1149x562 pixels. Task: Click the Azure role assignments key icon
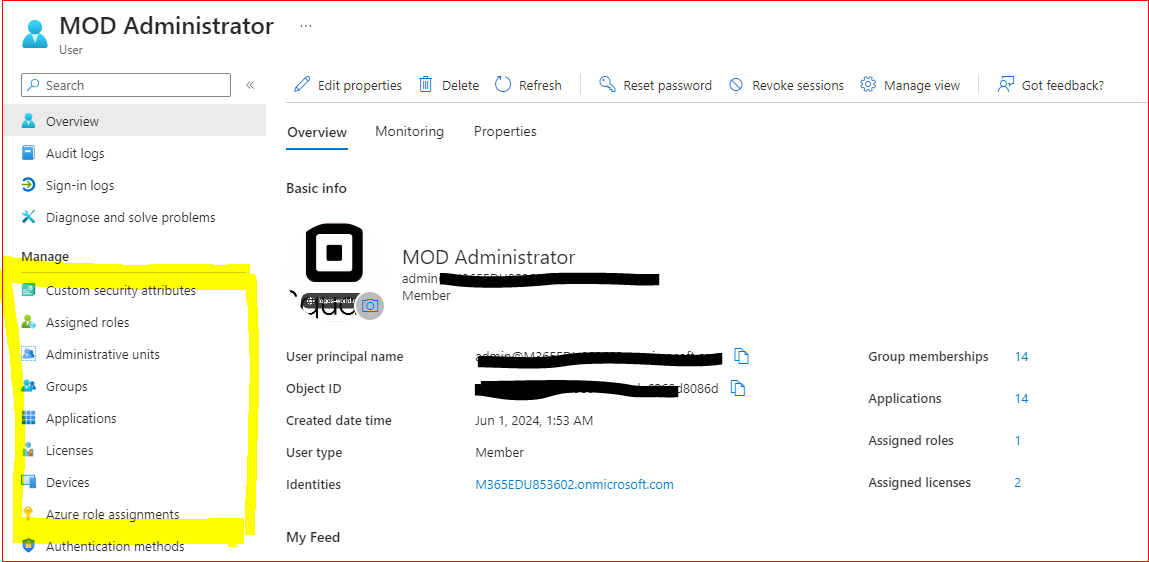(x=29, y=514)
